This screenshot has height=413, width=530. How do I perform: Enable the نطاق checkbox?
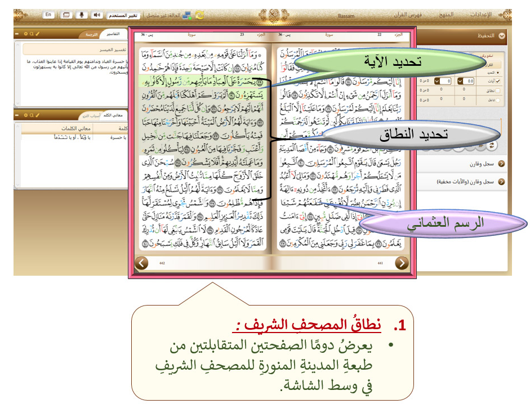[x=497, y=91]
